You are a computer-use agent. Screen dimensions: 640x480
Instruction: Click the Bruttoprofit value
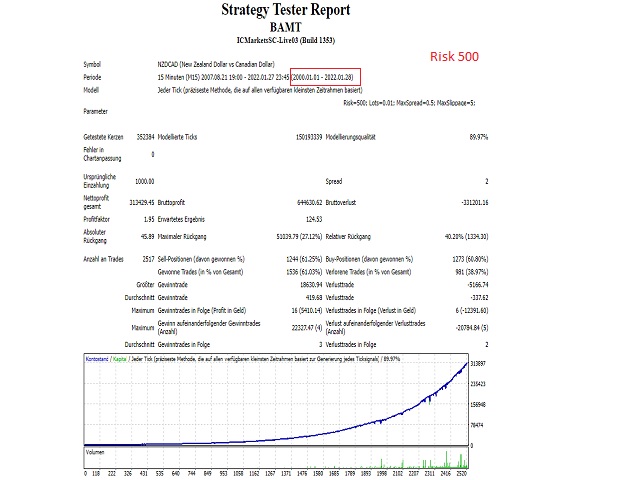[309, 202]
